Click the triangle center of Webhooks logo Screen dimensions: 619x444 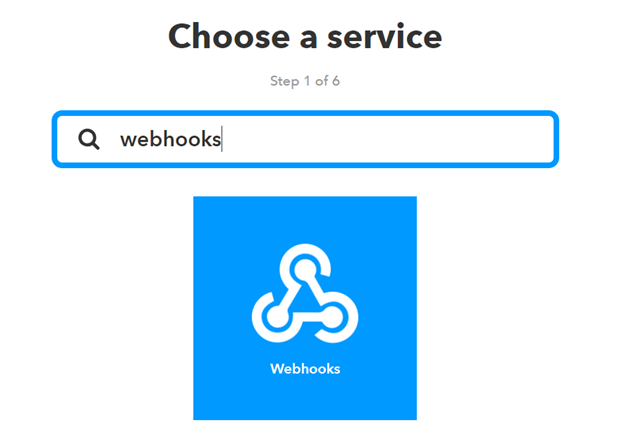pos(305,300)
